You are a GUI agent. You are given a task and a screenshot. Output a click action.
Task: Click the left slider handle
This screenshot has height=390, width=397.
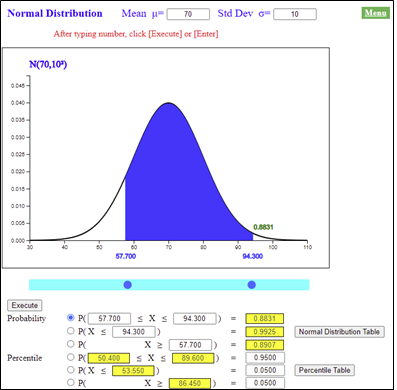(128, 285)
